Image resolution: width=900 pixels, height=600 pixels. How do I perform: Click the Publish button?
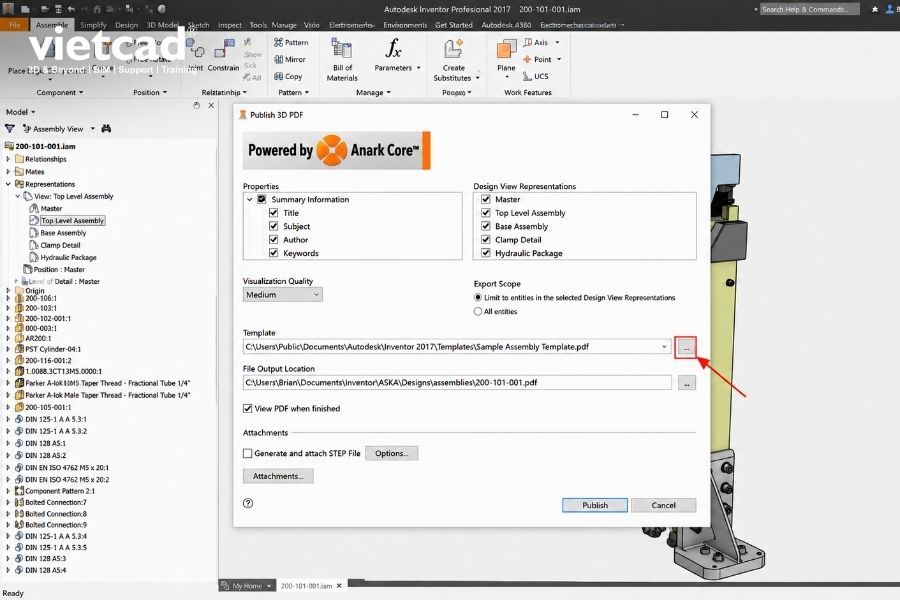point(595,505)
